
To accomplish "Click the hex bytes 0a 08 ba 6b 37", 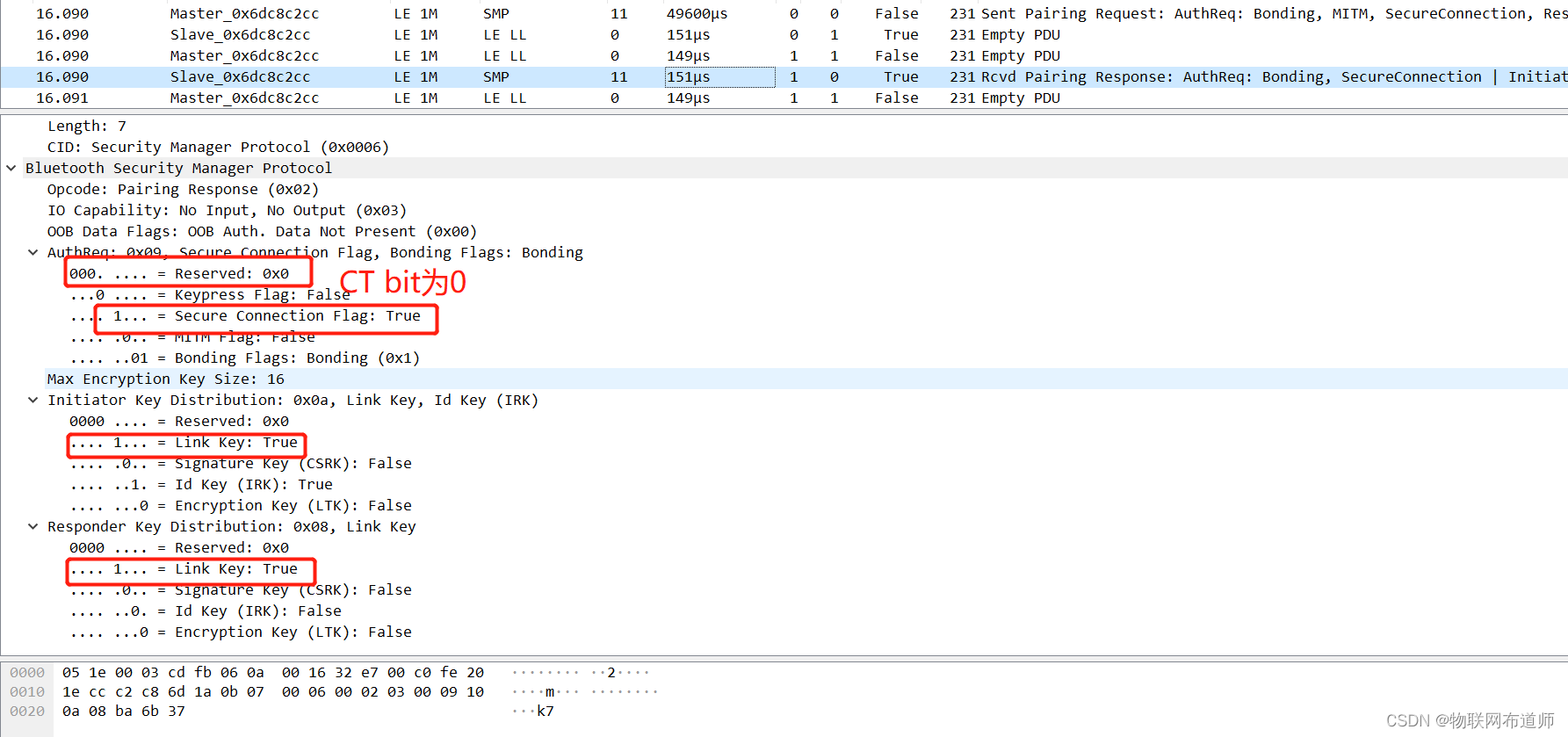I will tap(124, 711).
